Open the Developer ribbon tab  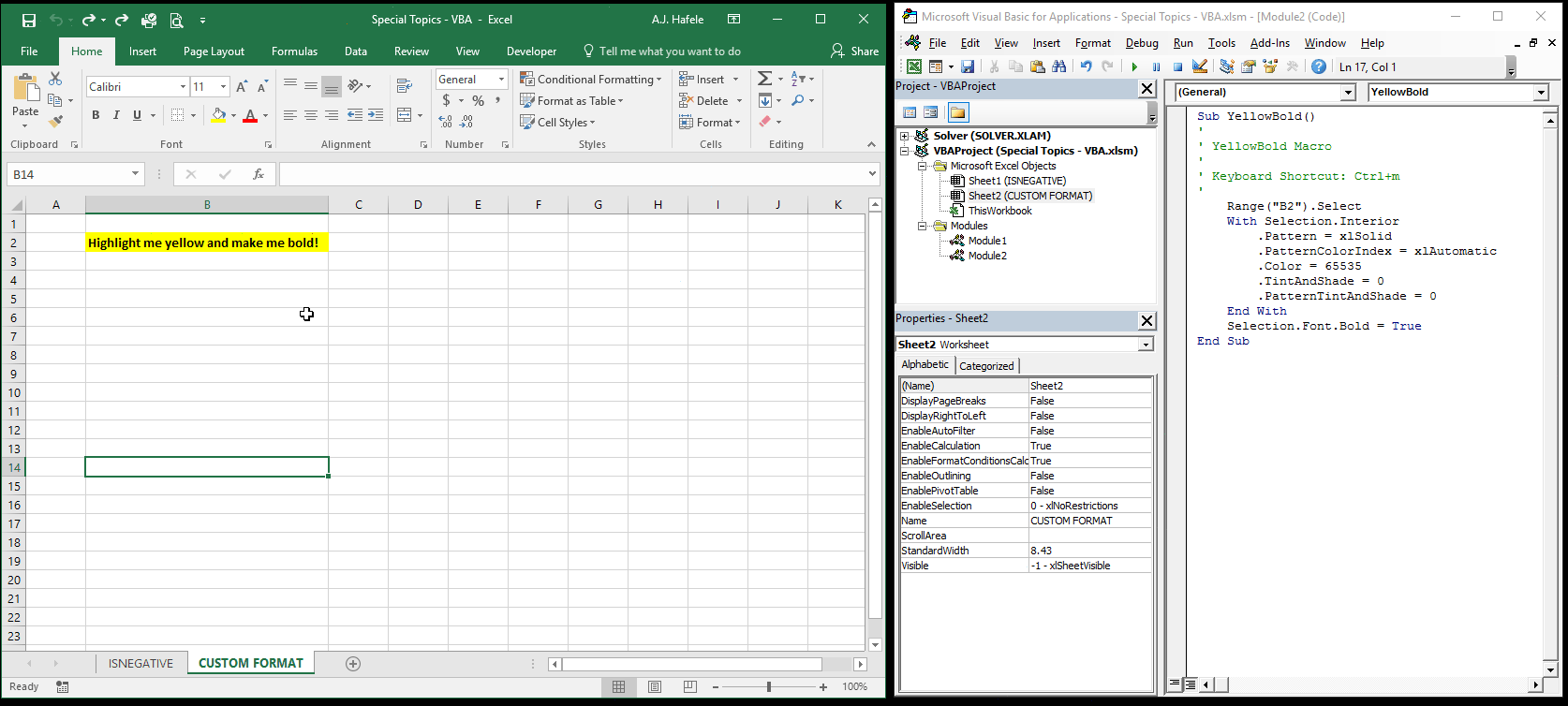coord(531,51)
